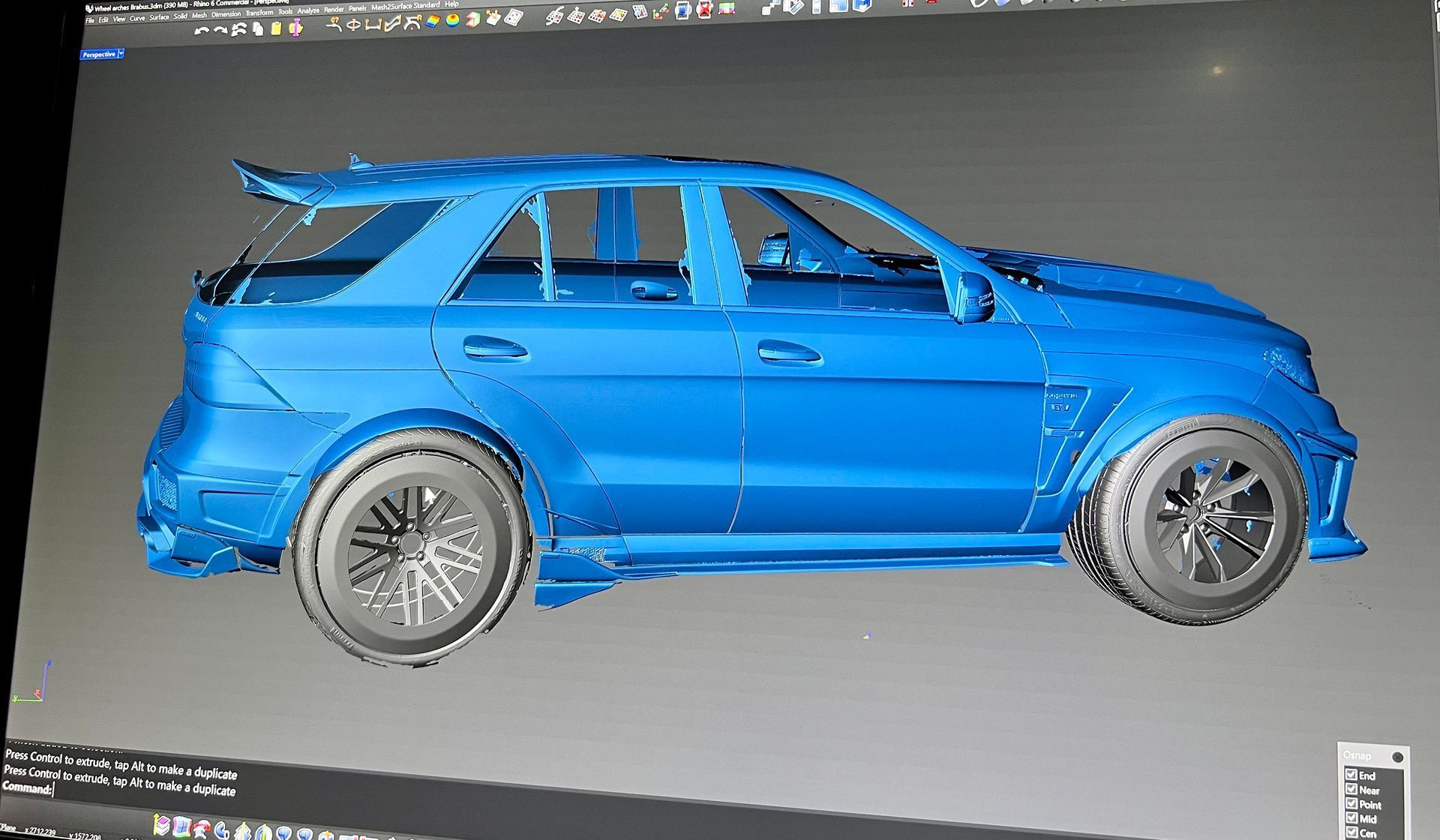This screenshot has width=1440, height=840.
Task: Toggle the Point osnap checkbox
Action: pos(1351,803)
